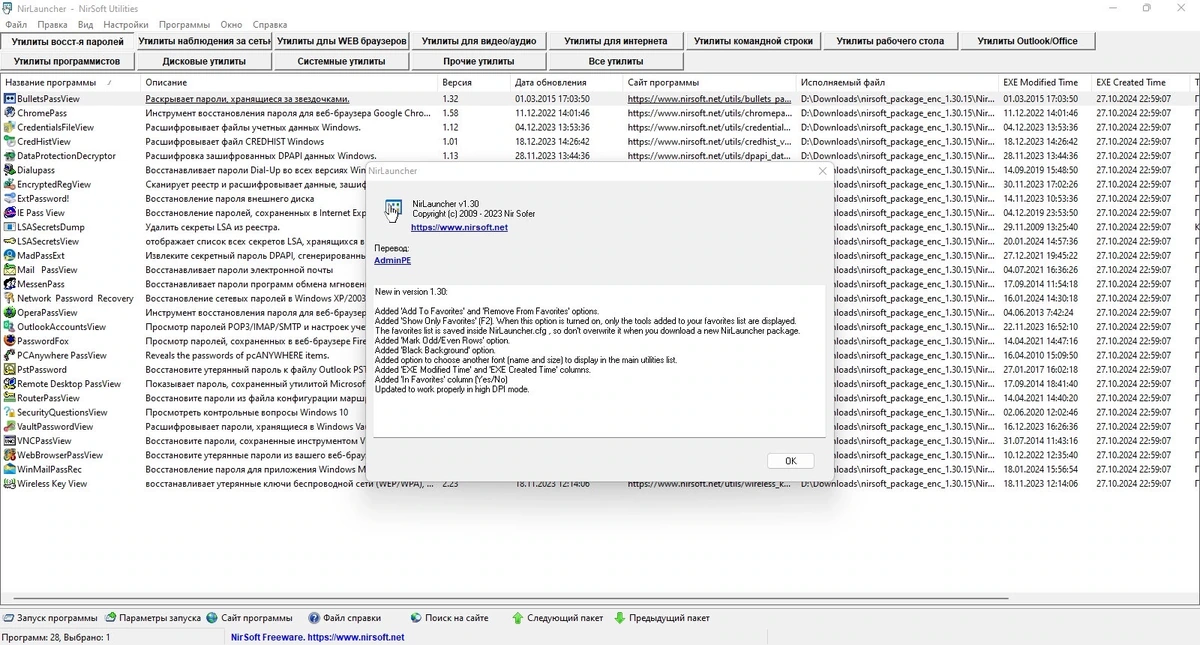Switch to Утилиты командной строки tab

coord(753,41)
